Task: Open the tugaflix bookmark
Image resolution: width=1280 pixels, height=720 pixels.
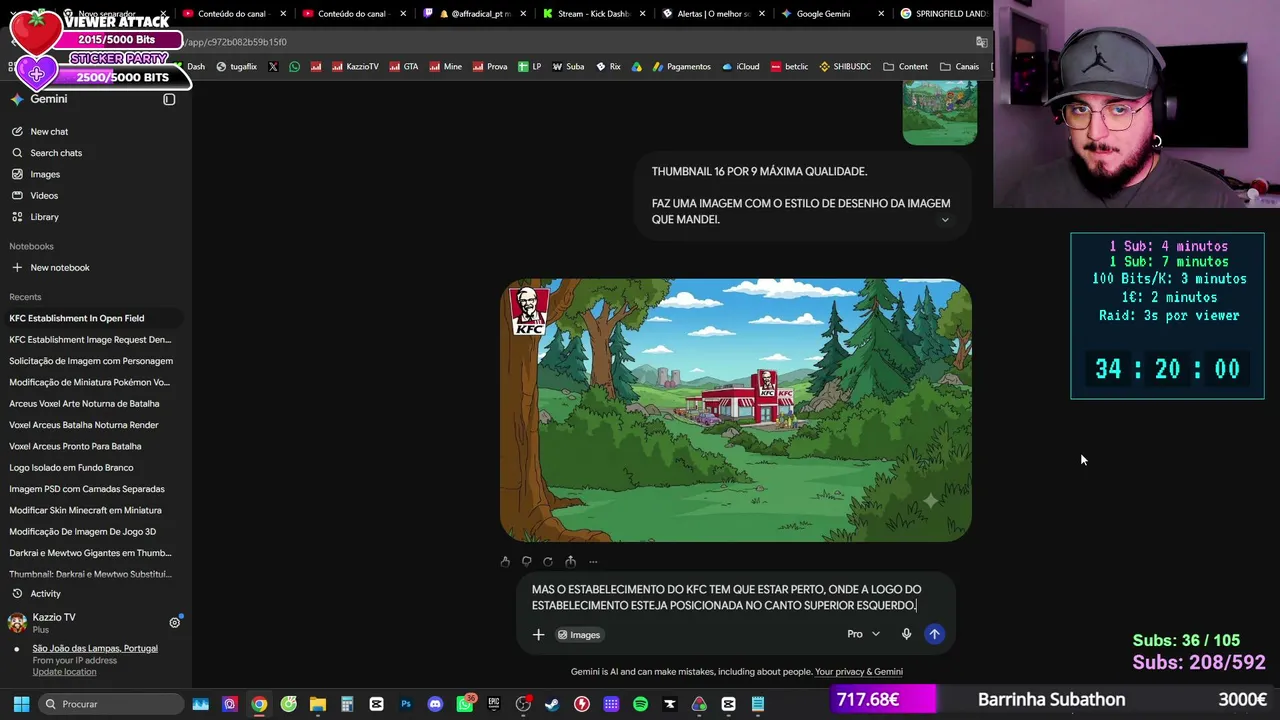Action: (236, 67)
